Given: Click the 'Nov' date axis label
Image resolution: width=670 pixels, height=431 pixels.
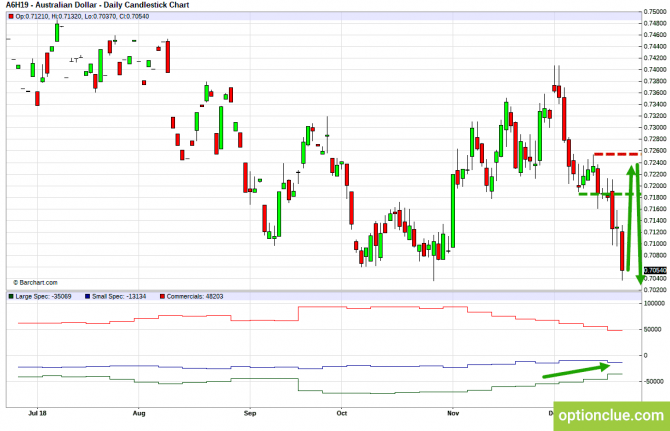Looking at the screenshot, I should click(x=453, y=413).
